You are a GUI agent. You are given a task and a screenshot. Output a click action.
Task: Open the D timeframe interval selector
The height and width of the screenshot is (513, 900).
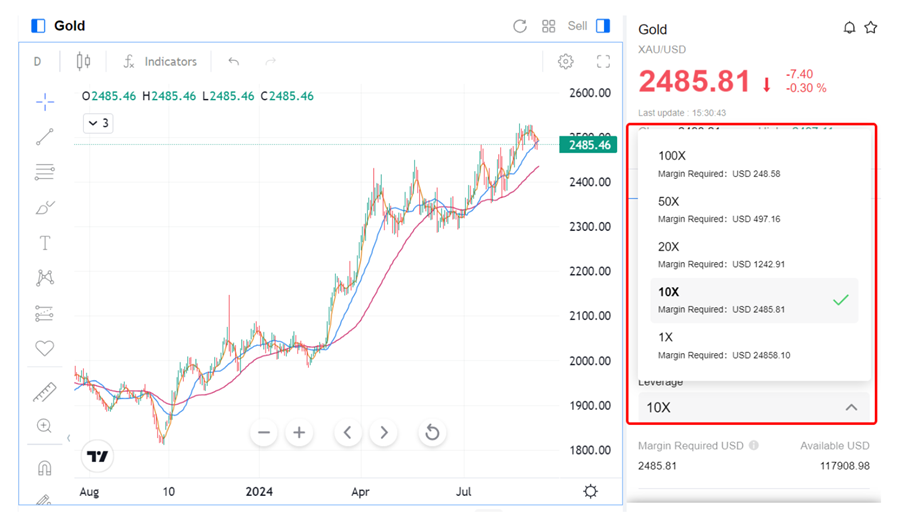tap(38, 62)
